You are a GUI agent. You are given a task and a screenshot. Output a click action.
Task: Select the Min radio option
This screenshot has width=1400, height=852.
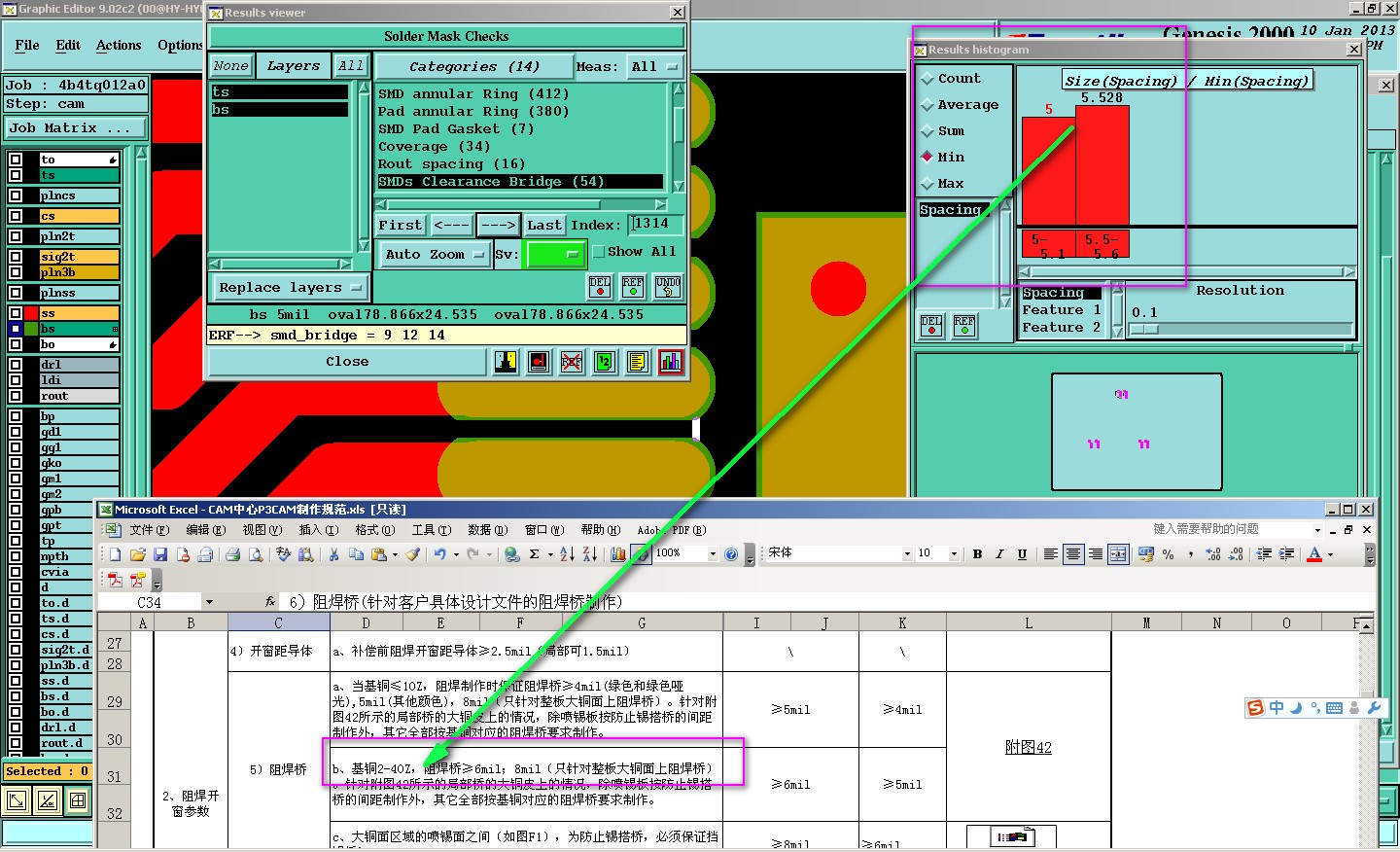927,157
